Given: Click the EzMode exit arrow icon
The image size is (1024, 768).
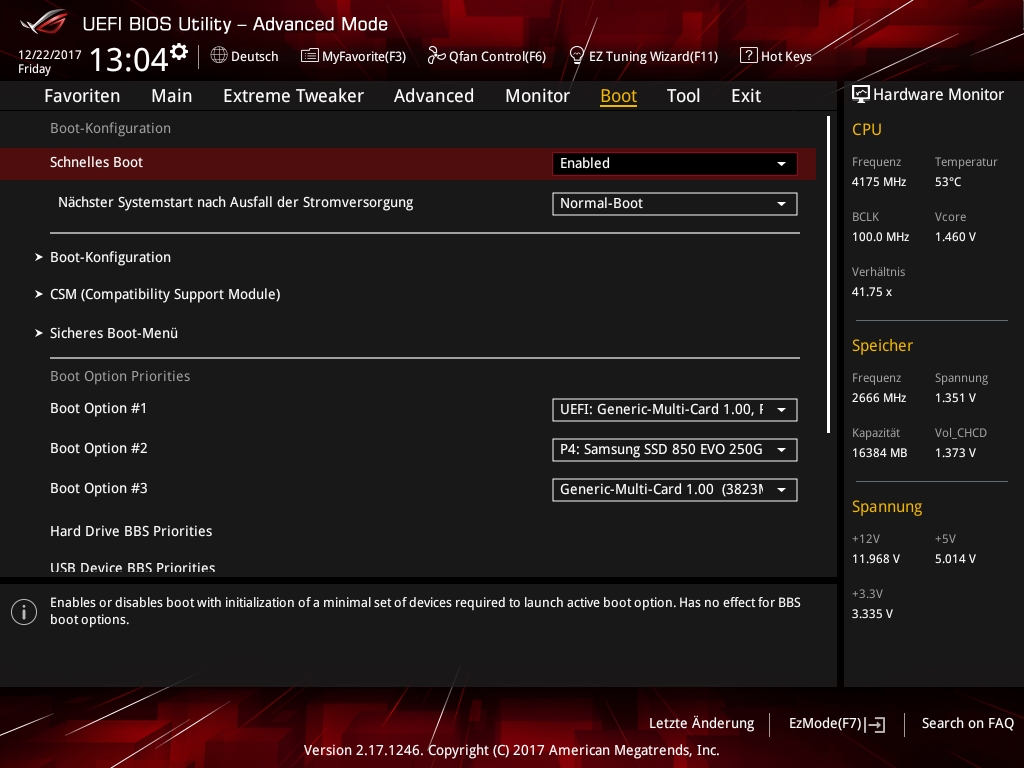Looking at the screenshot, I should tap(876, 724).
